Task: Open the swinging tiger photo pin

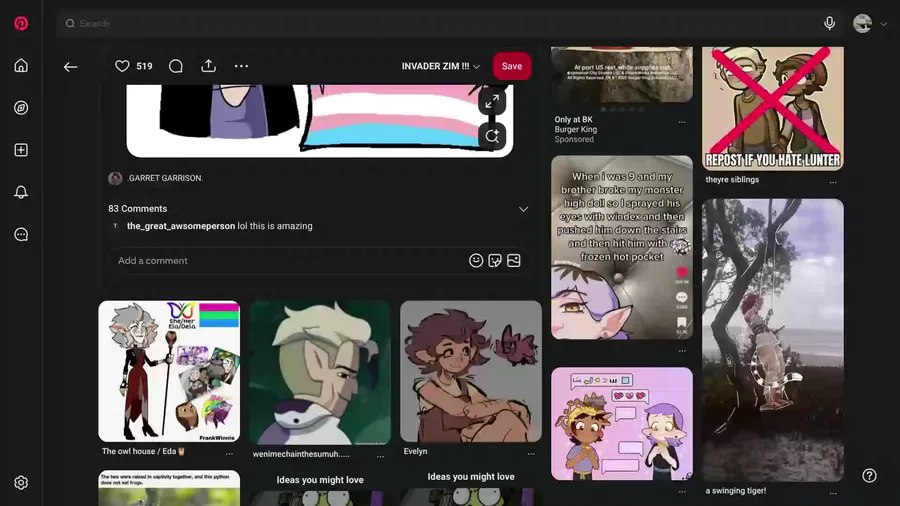Action: (773, 340)
